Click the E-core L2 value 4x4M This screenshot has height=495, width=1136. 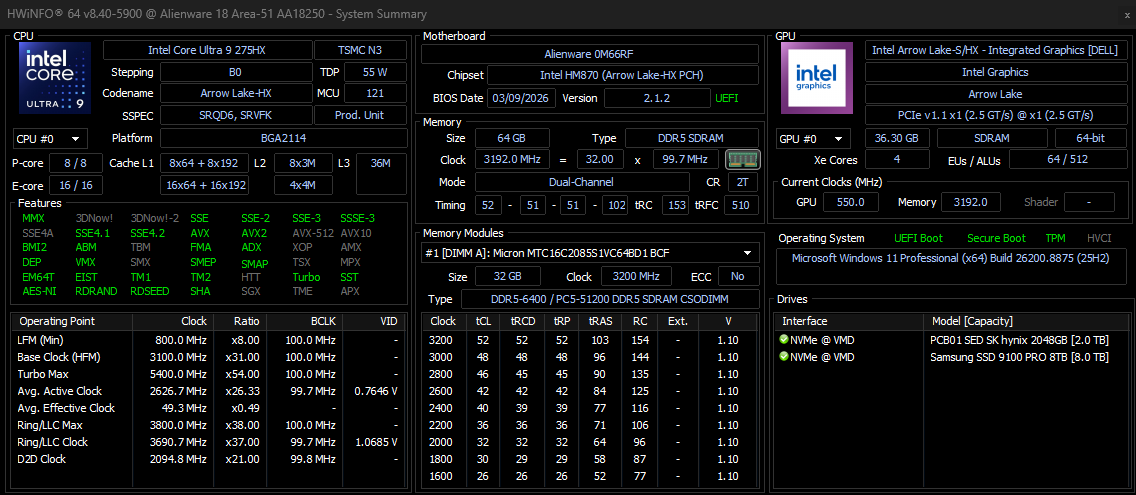click(303, 186)
